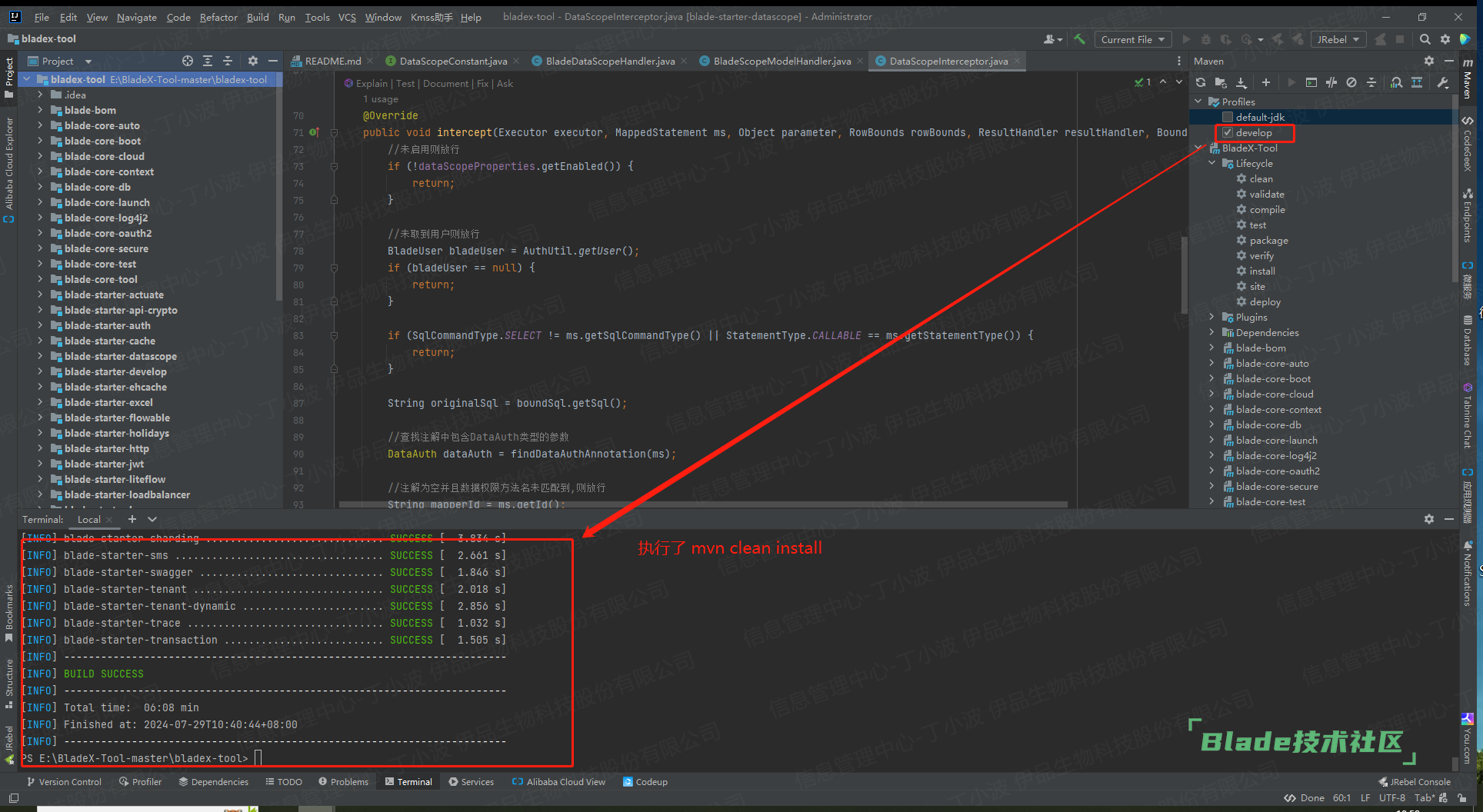Open the JRebel dropdown

tap(1338, 39)
